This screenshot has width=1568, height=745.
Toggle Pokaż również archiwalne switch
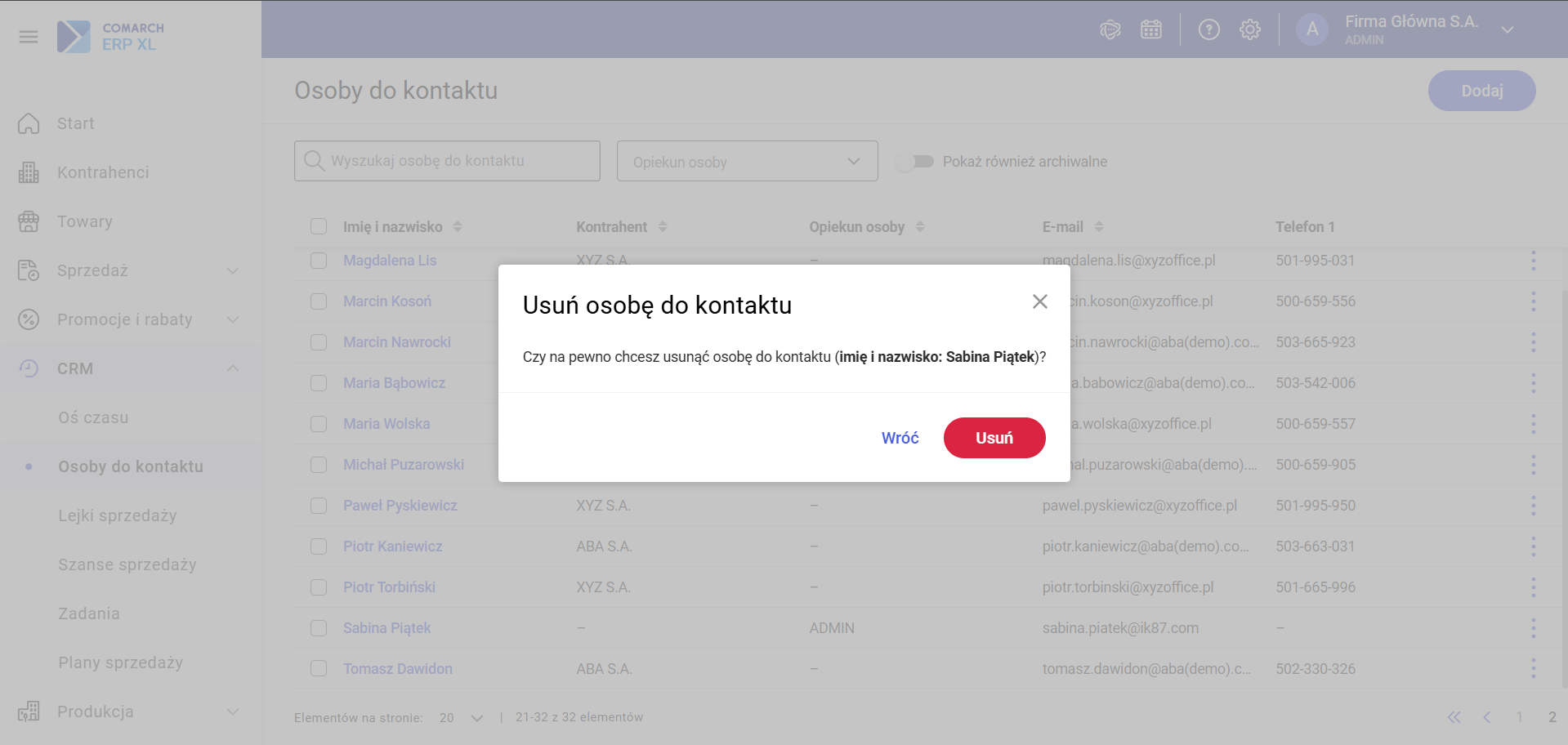click(x=914, y=162)
